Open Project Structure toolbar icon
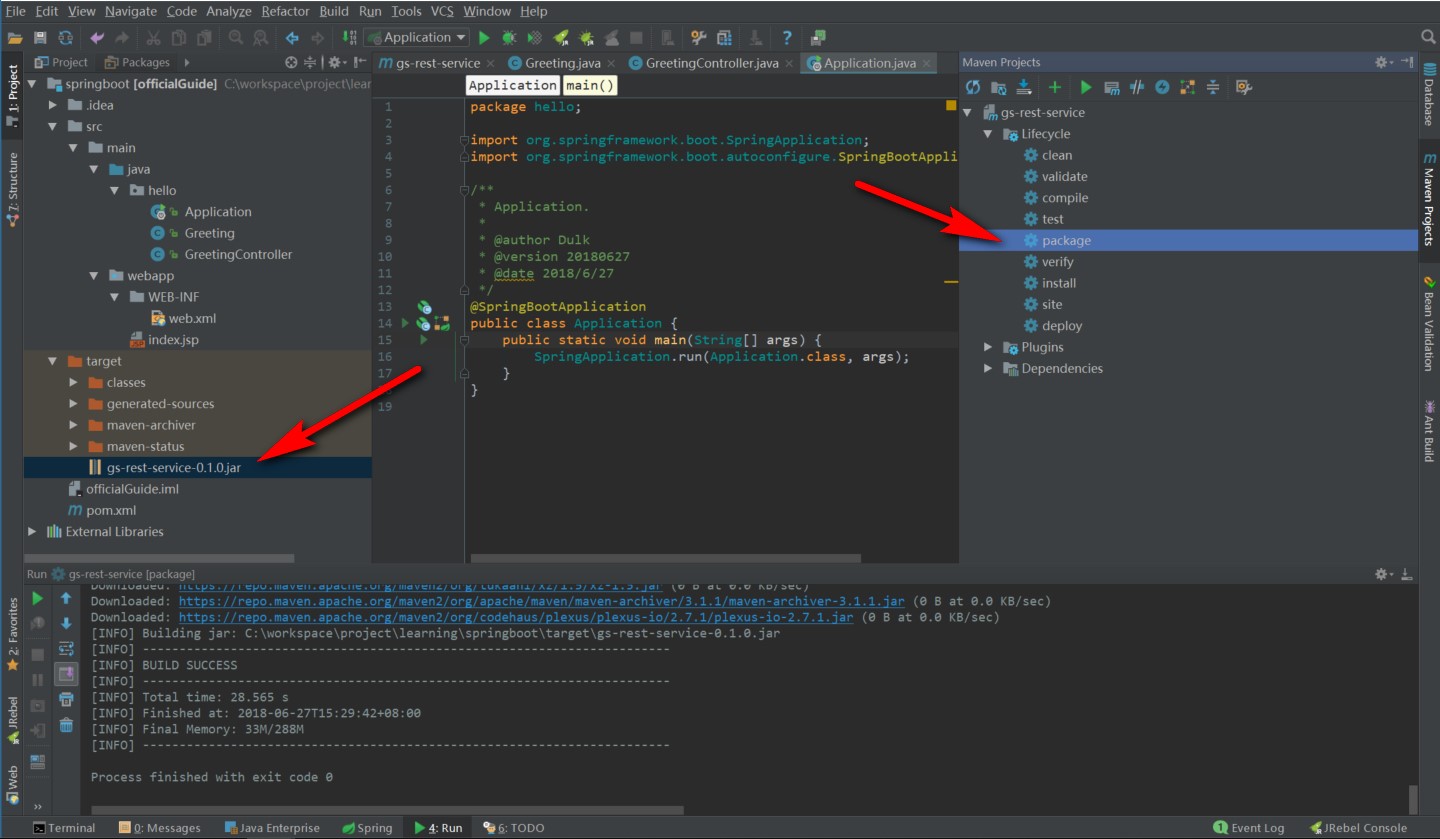This screenshot has width=1440, height=839. coord(724,38)
